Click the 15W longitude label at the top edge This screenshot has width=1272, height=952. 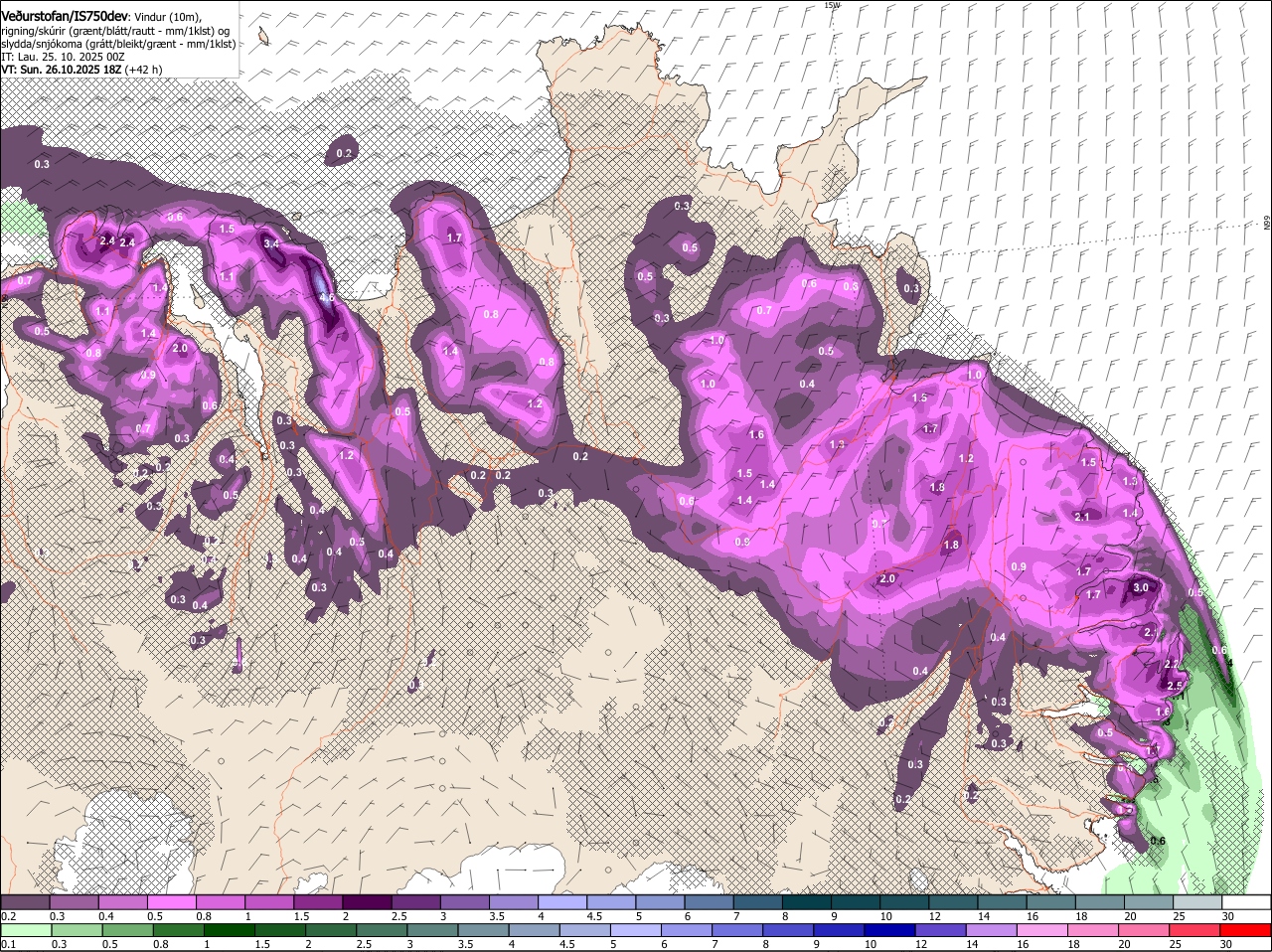[x=833, y=5]
